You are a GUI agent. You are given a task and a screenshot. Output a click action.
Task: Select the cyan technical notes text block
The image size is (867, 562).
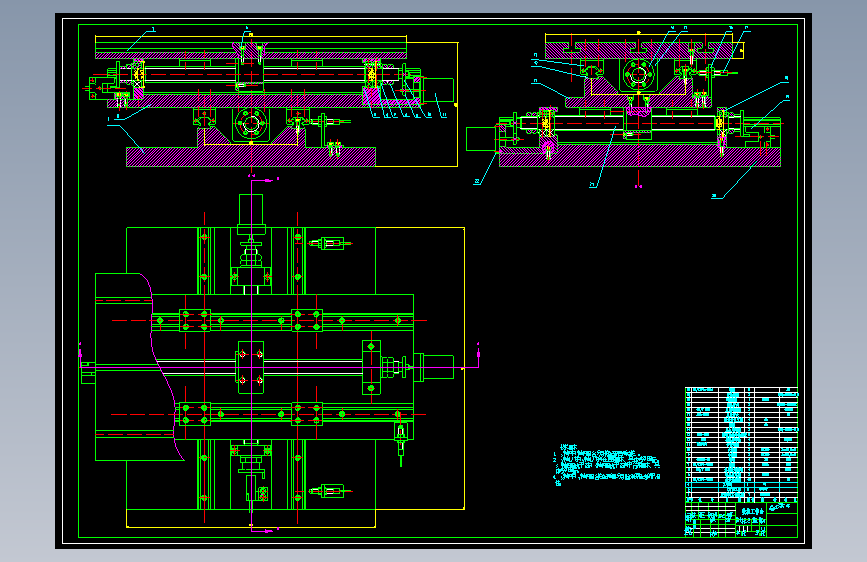607,465
